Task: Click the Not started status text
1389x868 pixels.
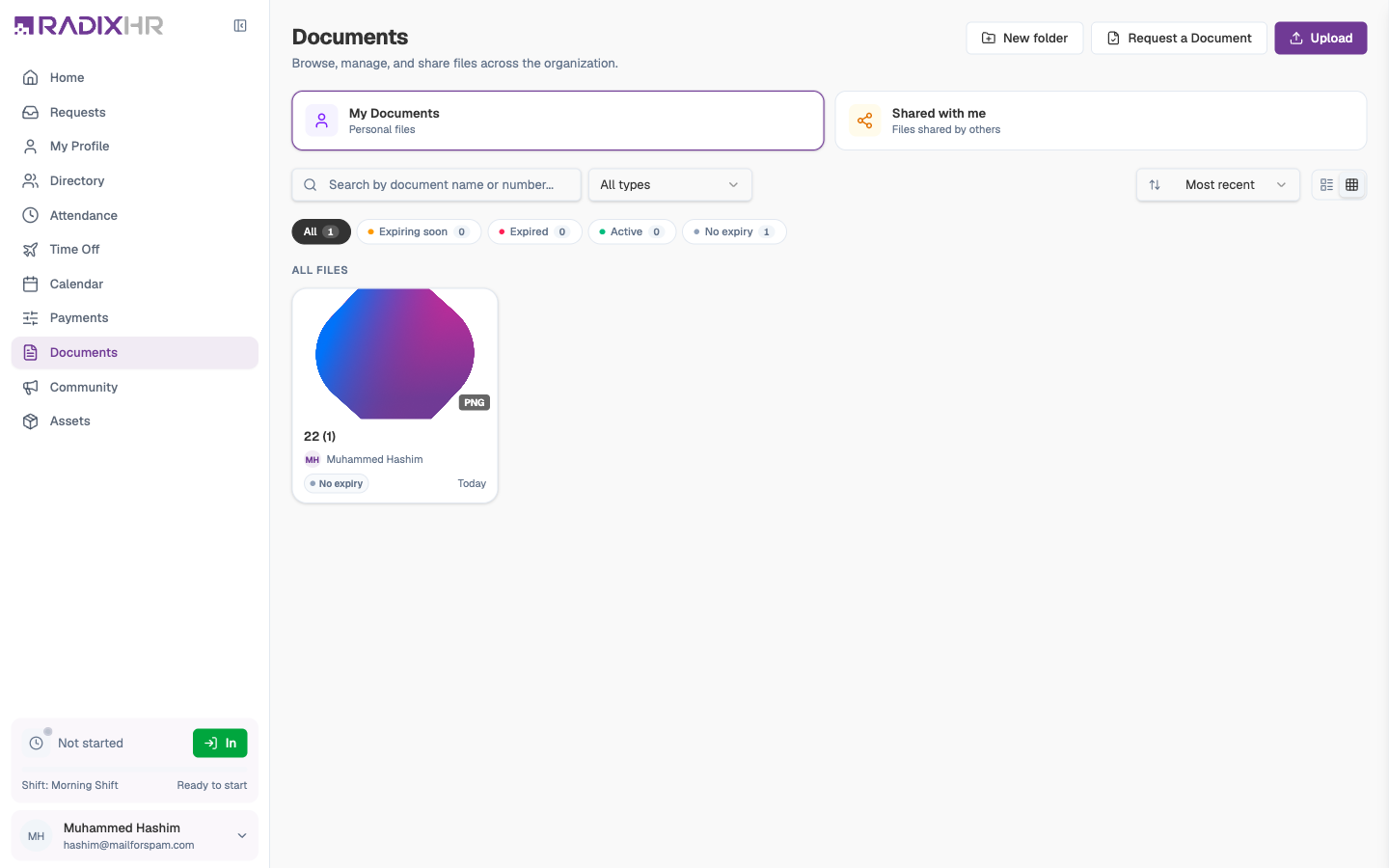Action: click(91, 743)
